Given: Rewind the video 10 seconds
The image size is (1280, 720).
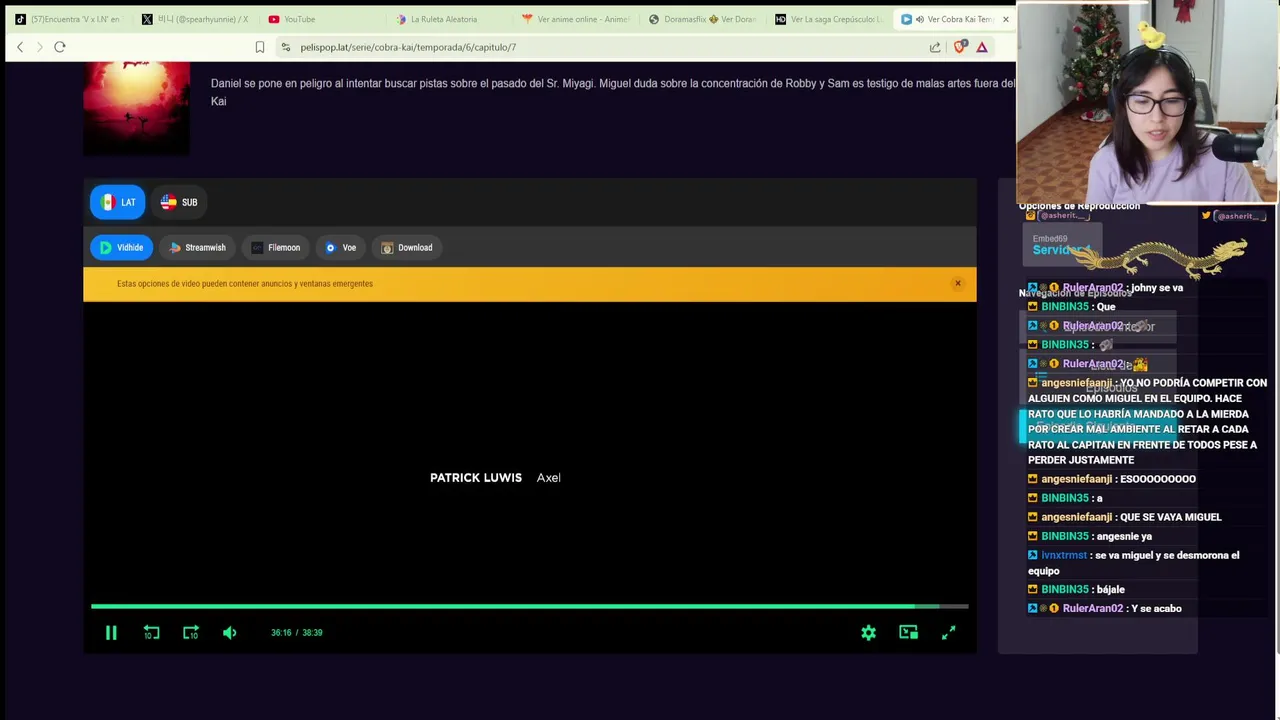Looking at the screenshot, I should coord(151,632).
